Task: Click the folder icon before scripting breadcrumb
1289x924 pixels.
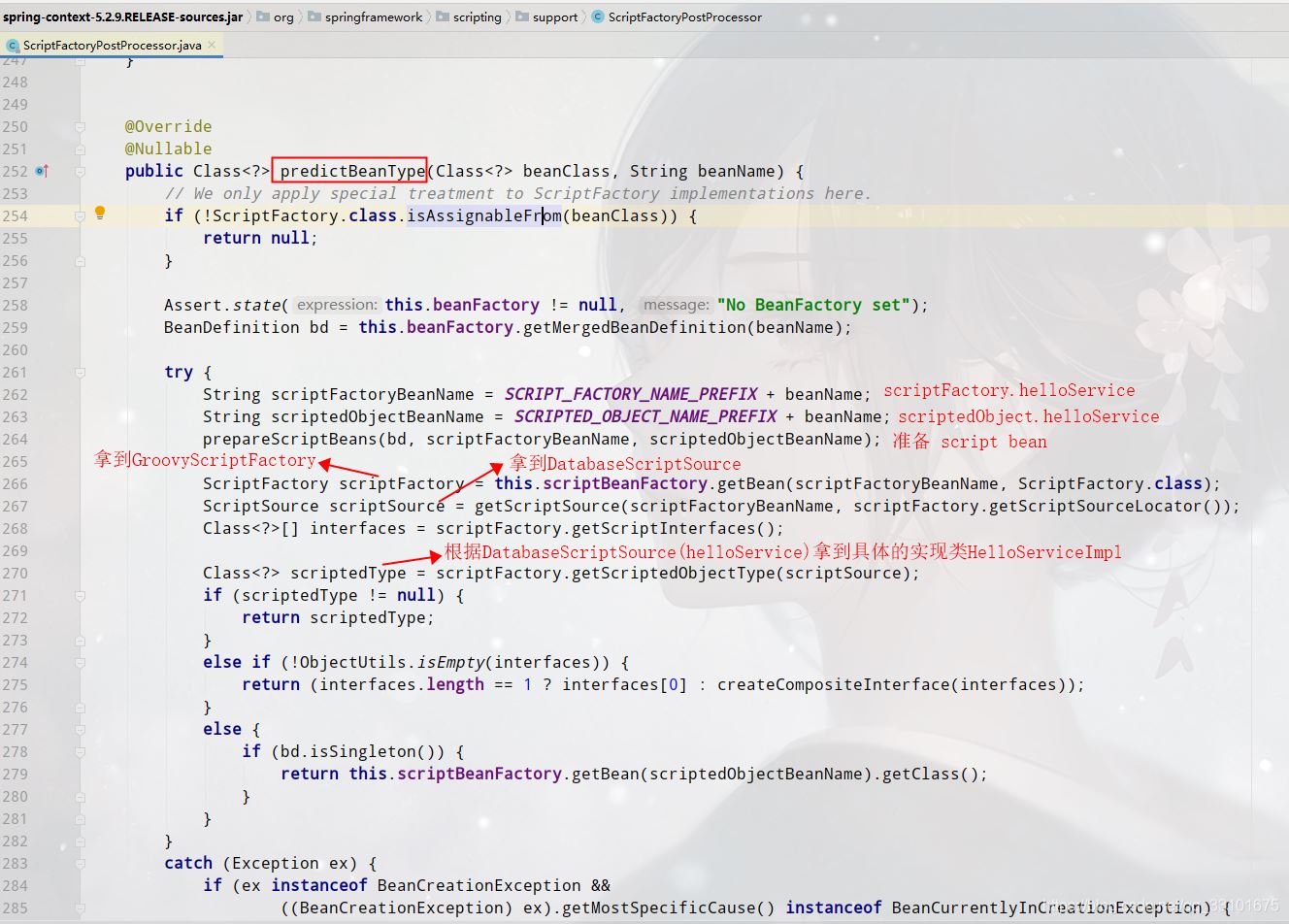Action: [443, 16]
